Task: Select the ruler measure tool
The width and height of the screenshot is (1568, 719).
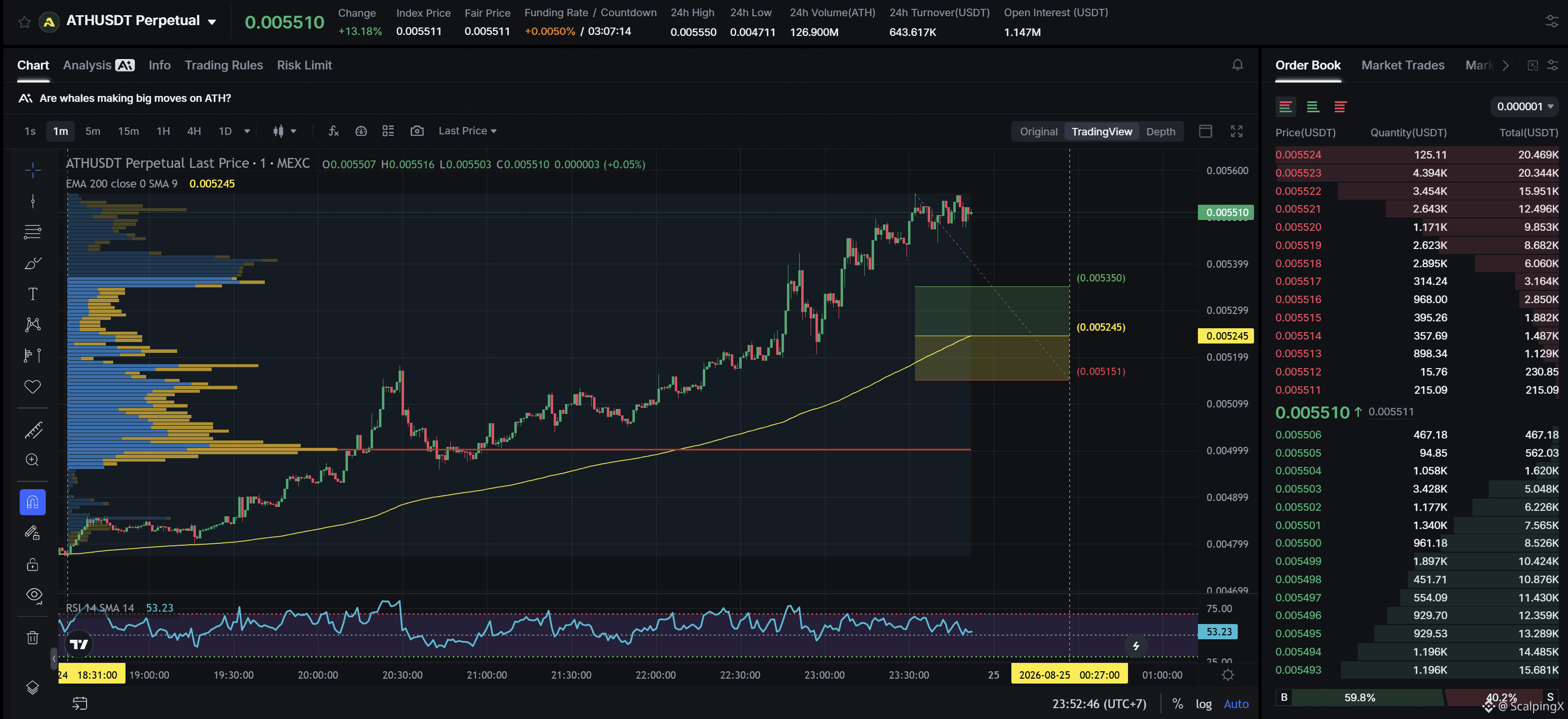Action: pyautogui.click(x=33, y=430)
